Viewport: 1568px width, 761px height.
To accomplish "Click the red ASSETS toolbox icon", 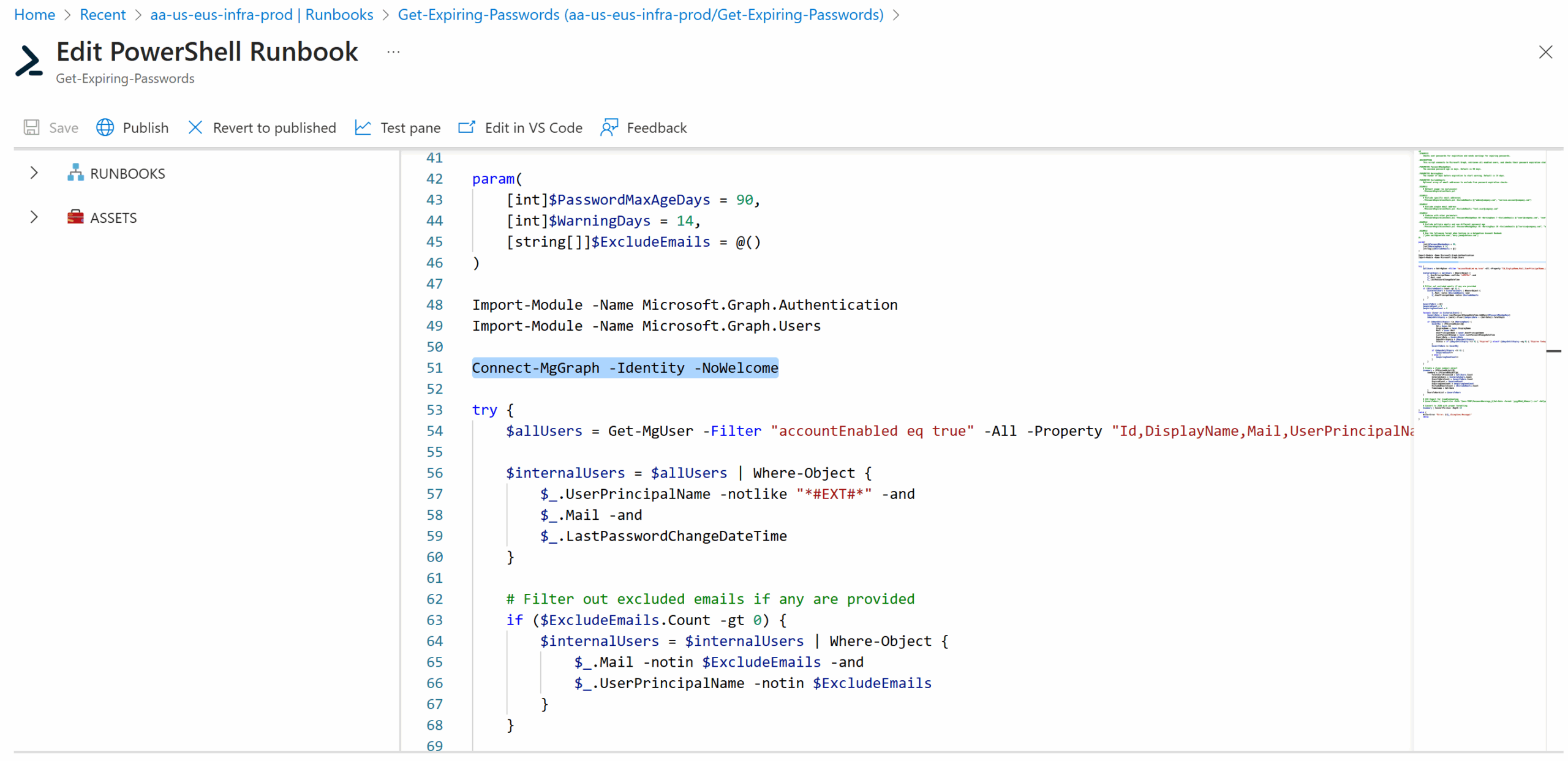I will tap(75, 217).
